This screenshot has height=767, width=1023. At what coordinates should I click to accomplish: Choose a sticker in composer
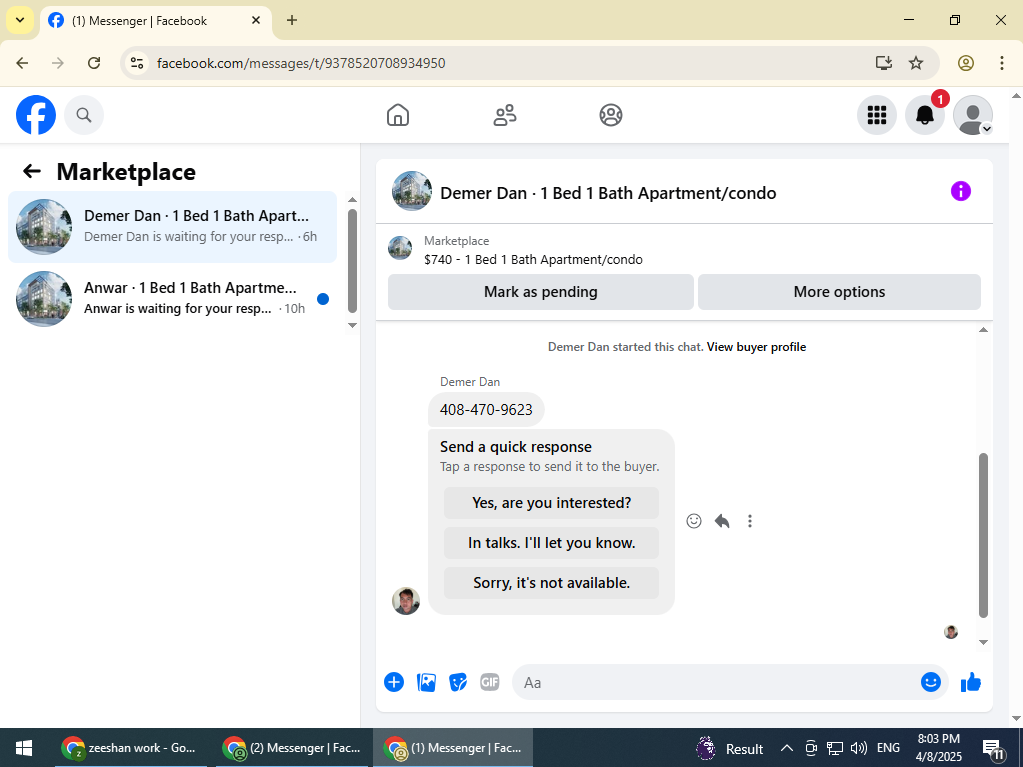(458, 682)
